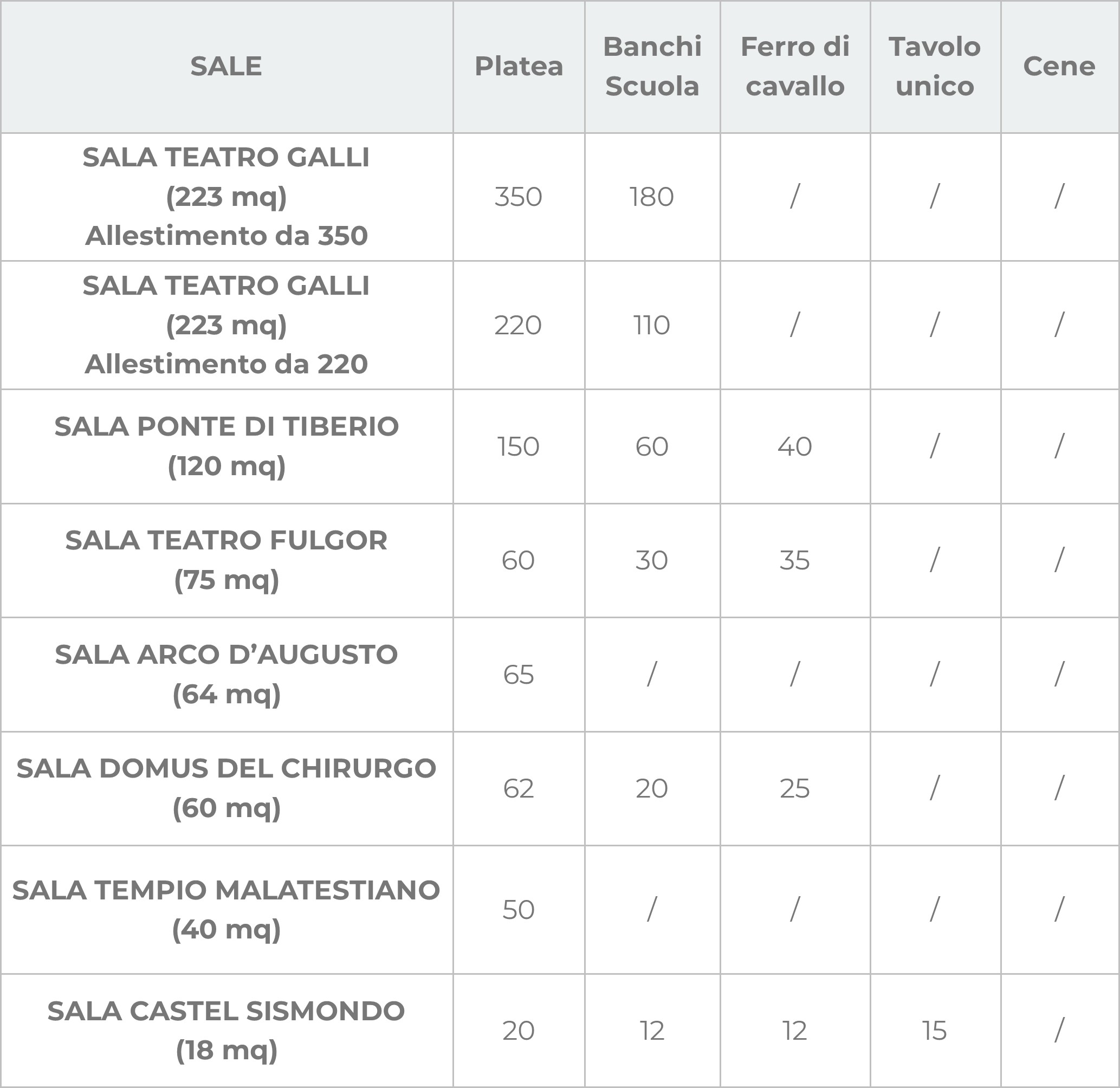Select Platea value 65 for Arco d'Augusto
Viewport: 1120px width, 1088px height.
pos(519,674)
